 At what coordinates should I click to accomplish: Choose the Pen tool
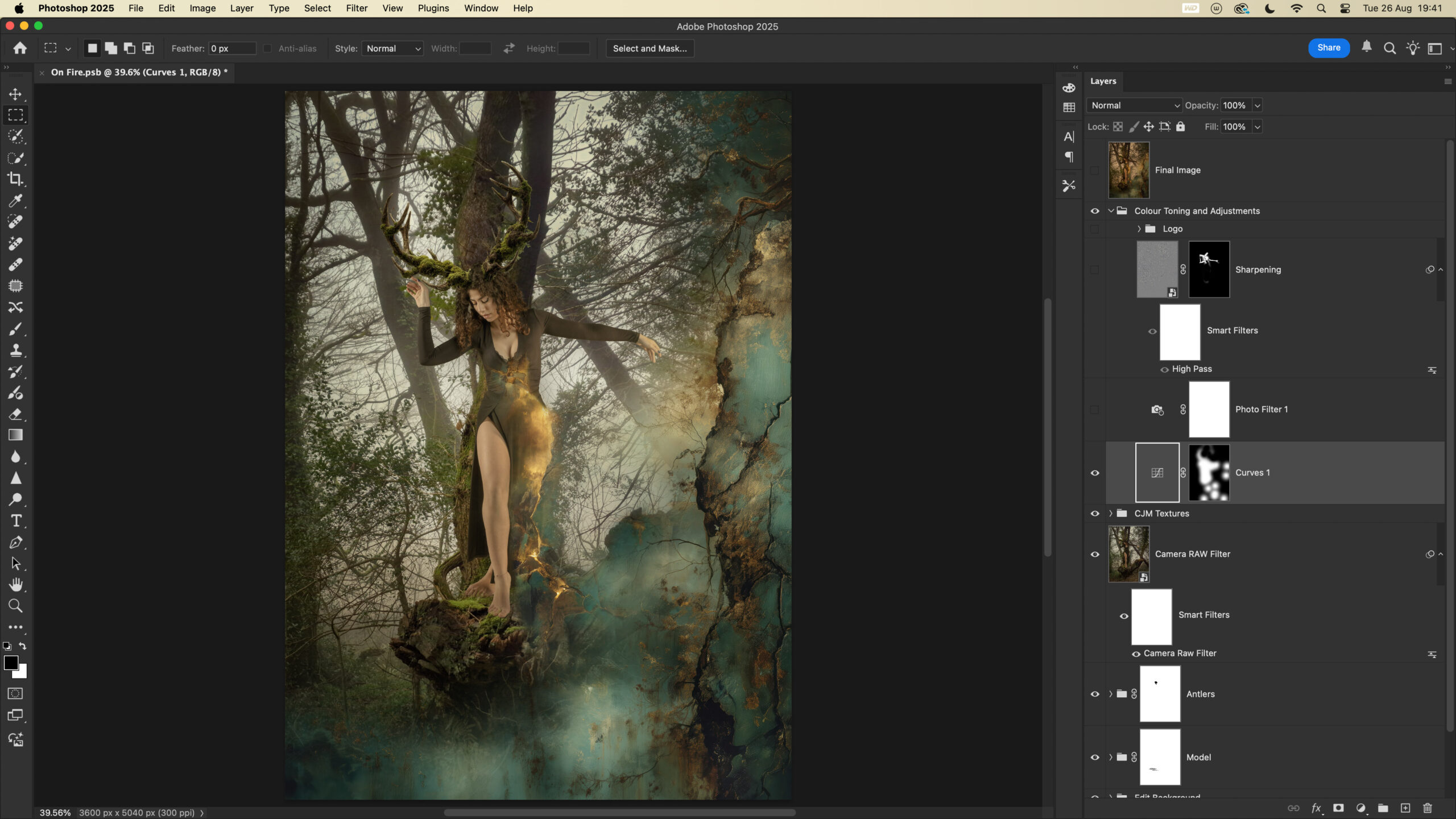click(15, 543)
